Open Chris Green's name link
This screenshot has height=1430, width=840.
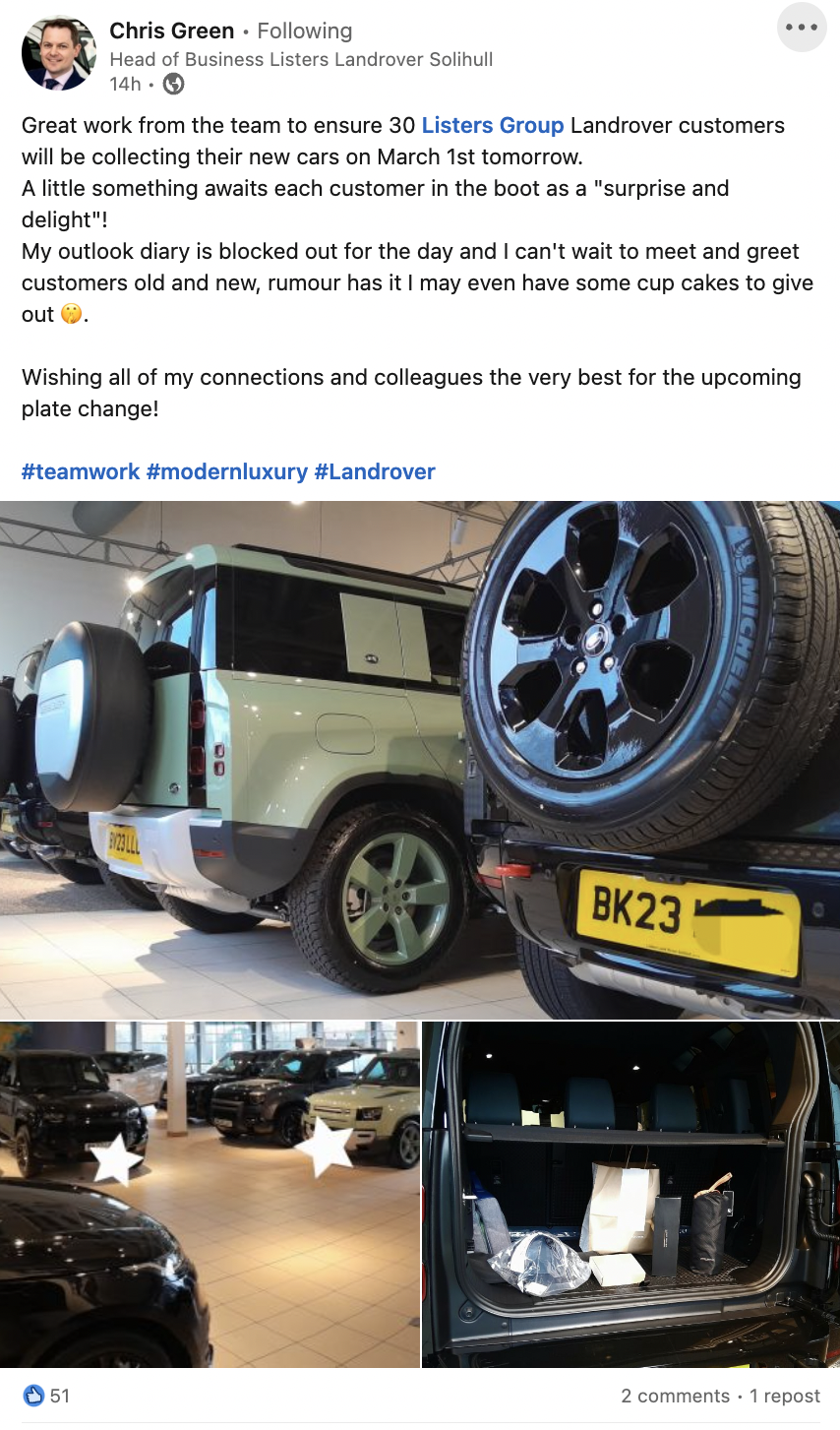(x=172, y=31)
